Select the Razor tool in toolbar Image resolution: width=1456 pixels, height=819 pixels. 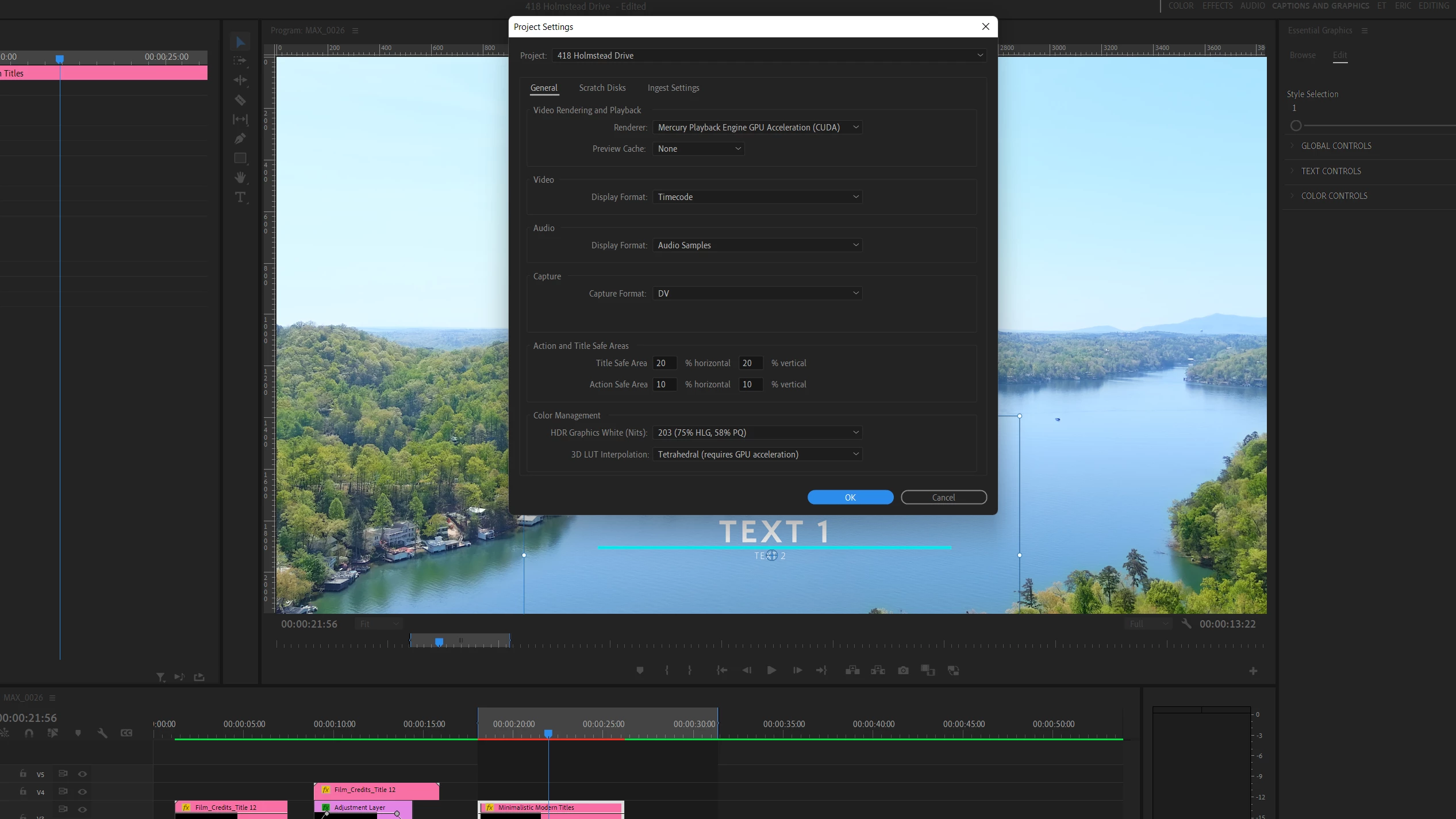pos(240,100)
